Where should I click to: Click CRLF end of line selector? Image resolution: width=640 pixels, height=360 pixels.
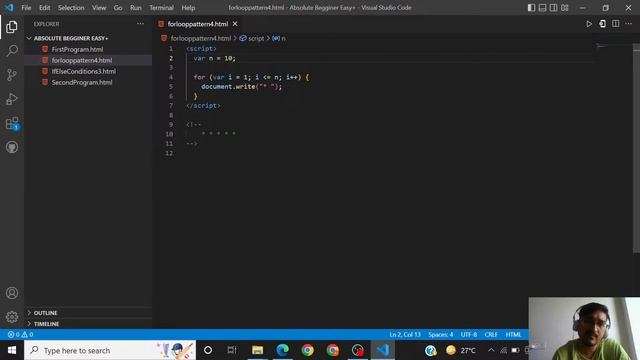pyautogui.click(x=491, y=335)
